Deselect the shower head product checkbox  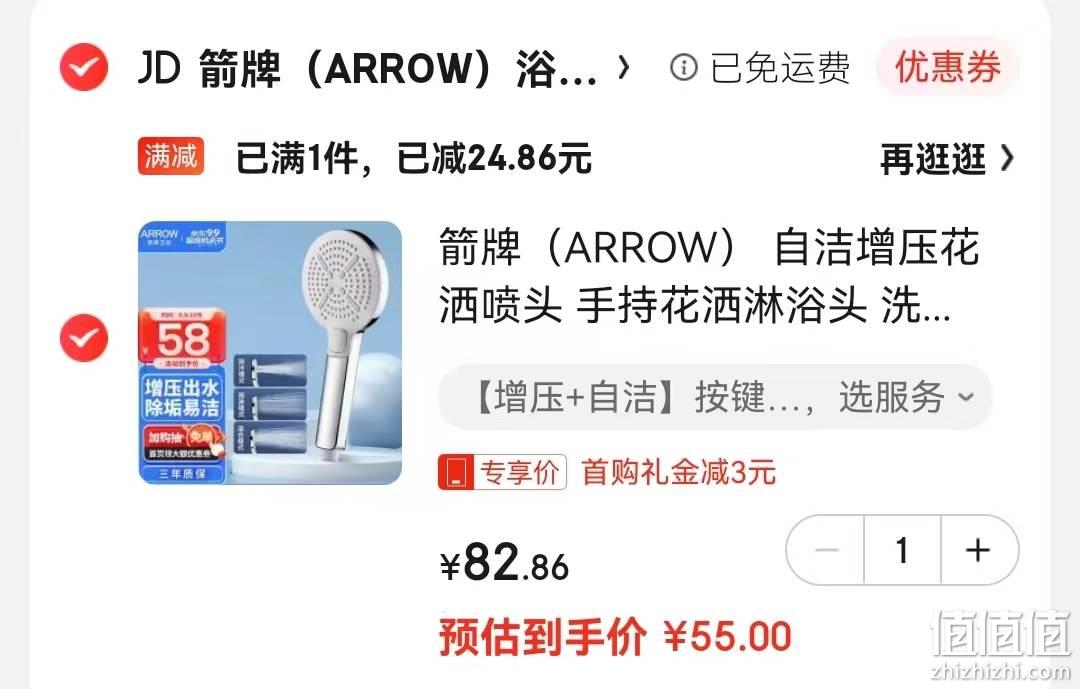pos(84,337)
